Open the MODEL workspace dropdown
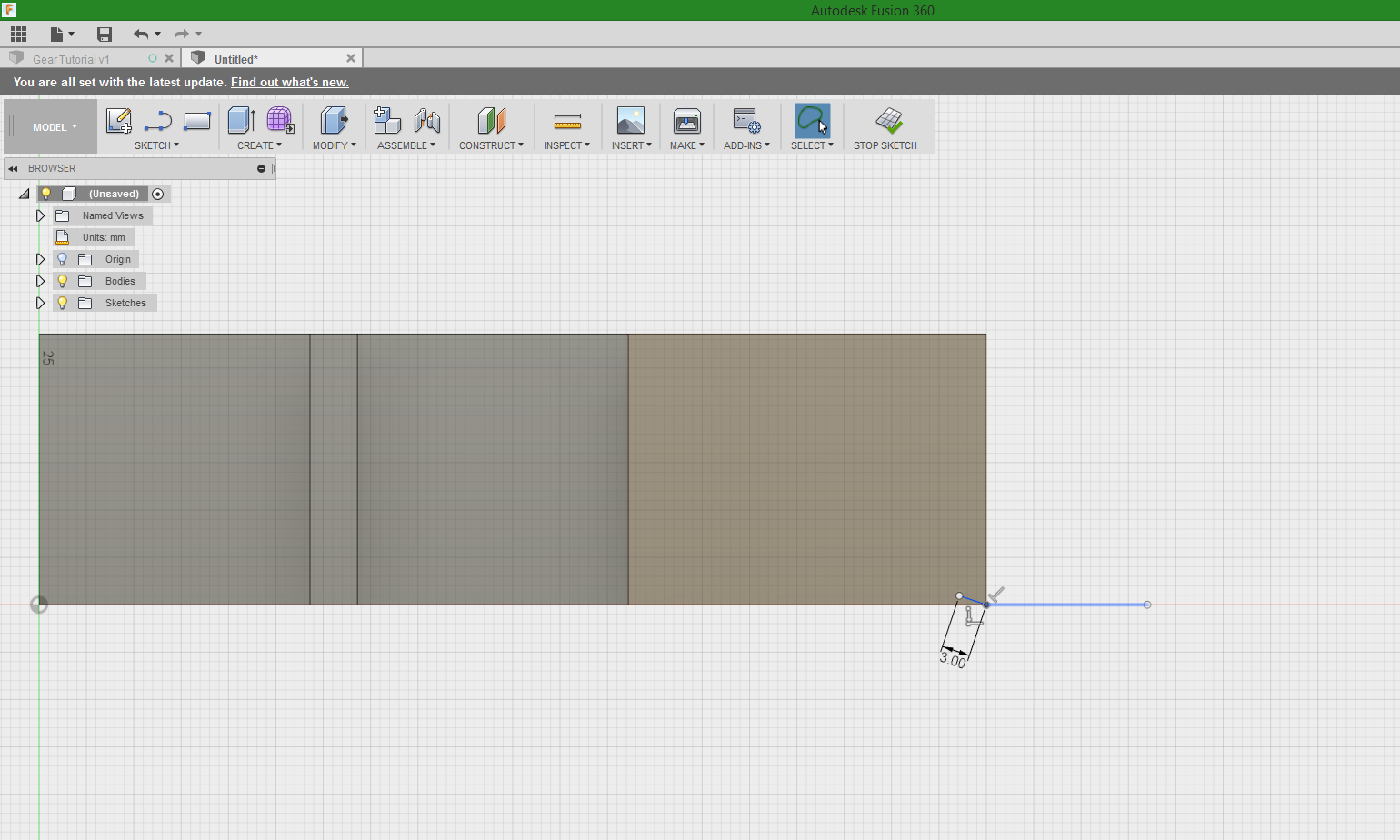The image size is (1400, 840). [55, 127]
